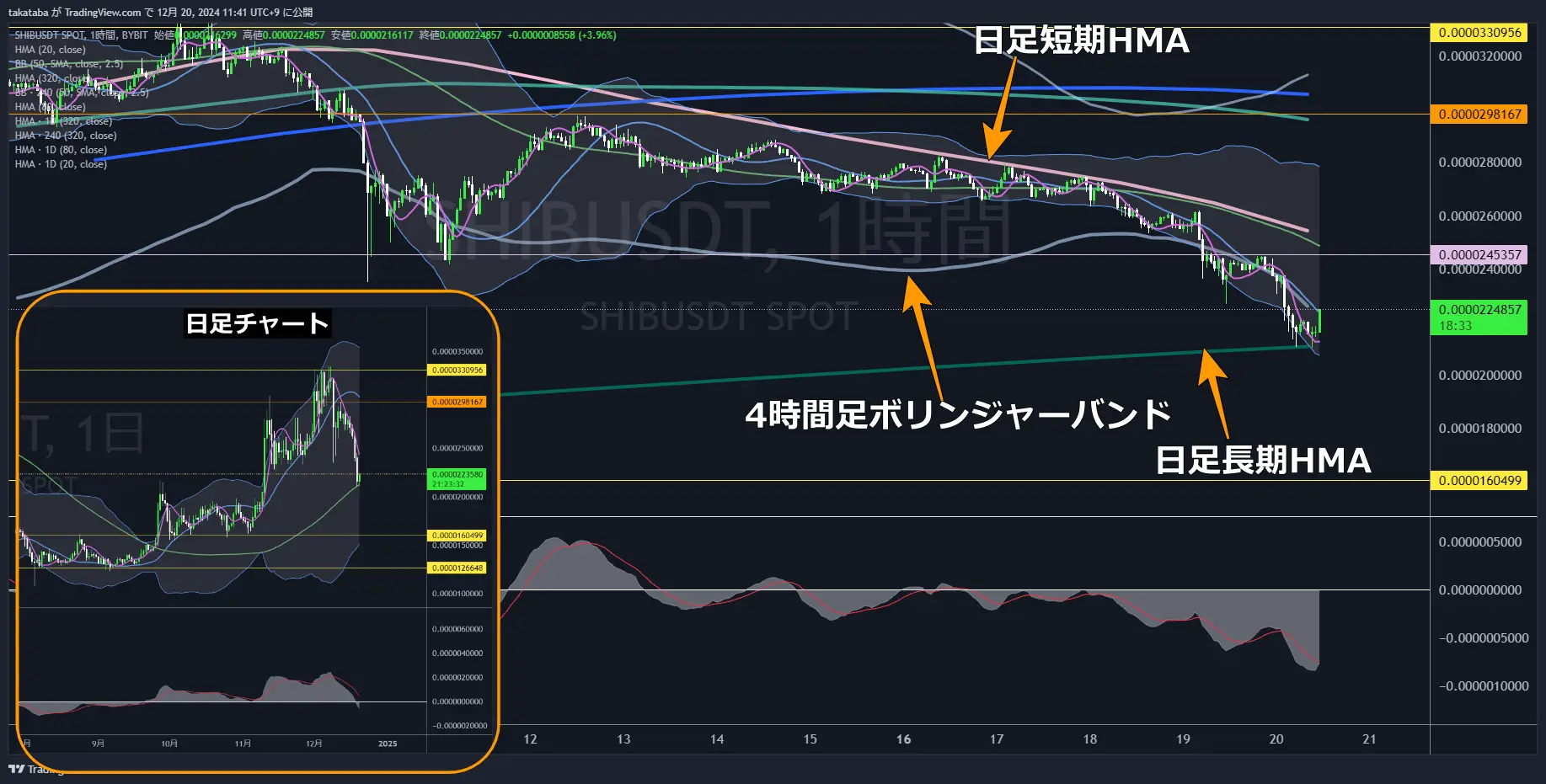Click 2025 on the inset chart time axis
Image resolution: width=1546 pixels, height=784 pixels.
coord(388,744)
